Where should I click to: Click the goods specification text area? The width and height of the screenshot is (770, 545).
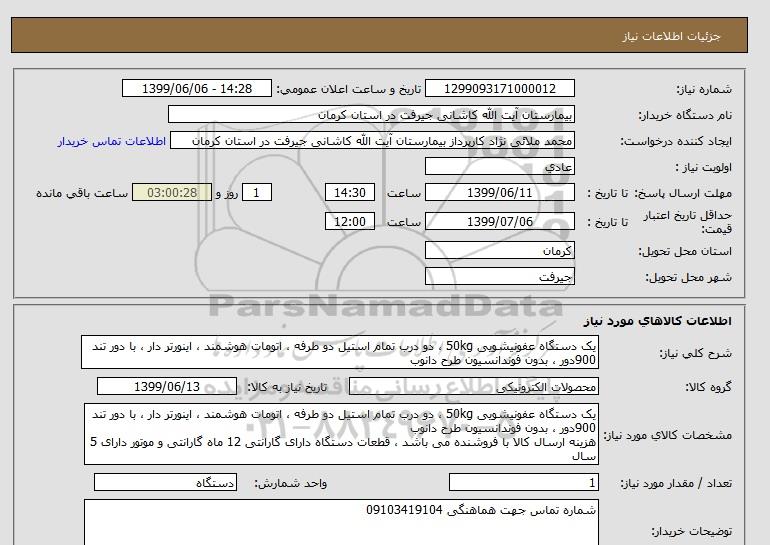pos(341,434)
